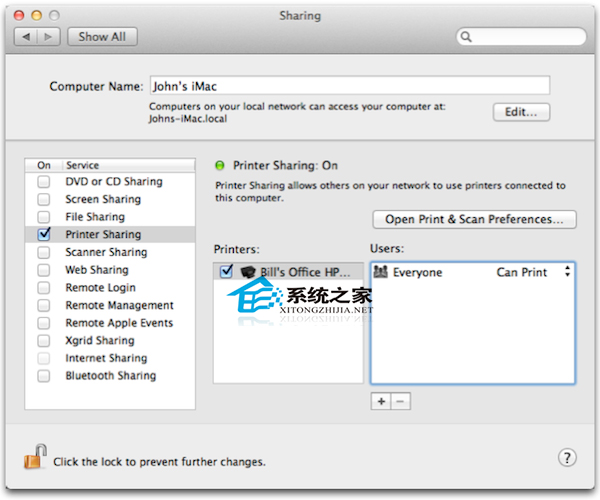
Task: Enable Remote Management checkbox
Action: click(44, 305)
